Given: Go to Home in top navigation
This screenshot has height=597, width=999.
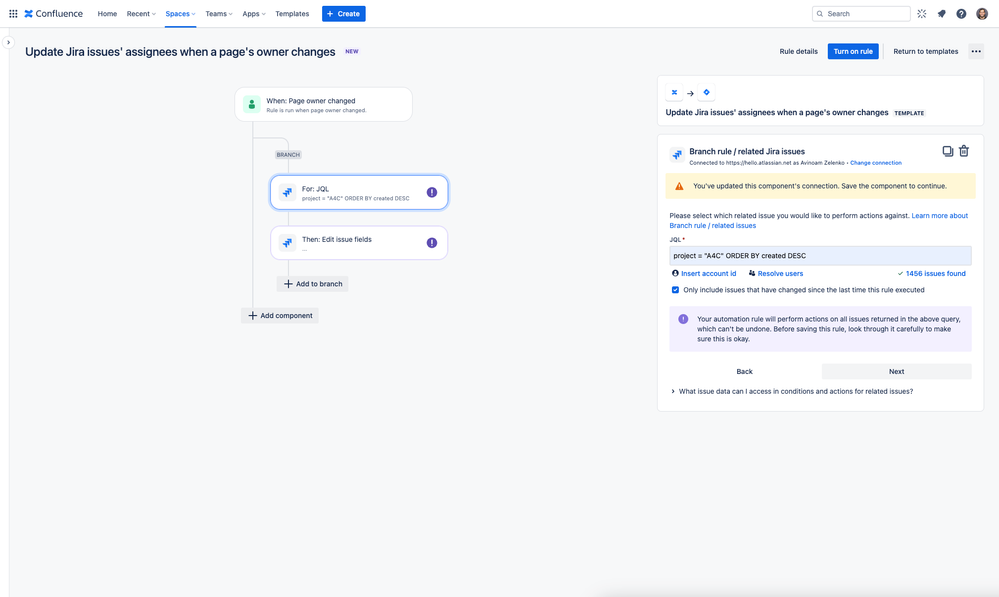Looking at the screenshot, I should click(107, 13).
